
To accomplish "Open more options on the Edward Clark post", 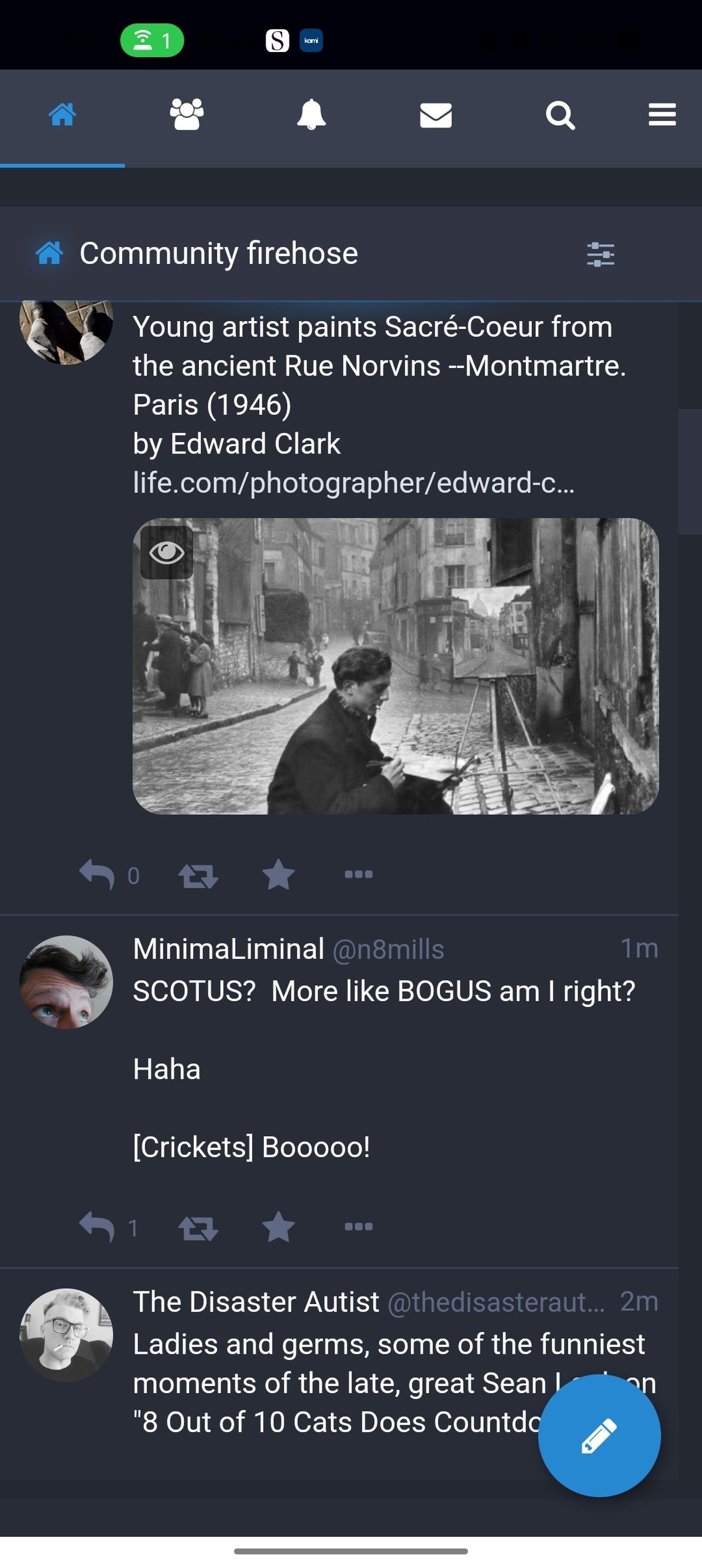I will [x=359, y=875].
